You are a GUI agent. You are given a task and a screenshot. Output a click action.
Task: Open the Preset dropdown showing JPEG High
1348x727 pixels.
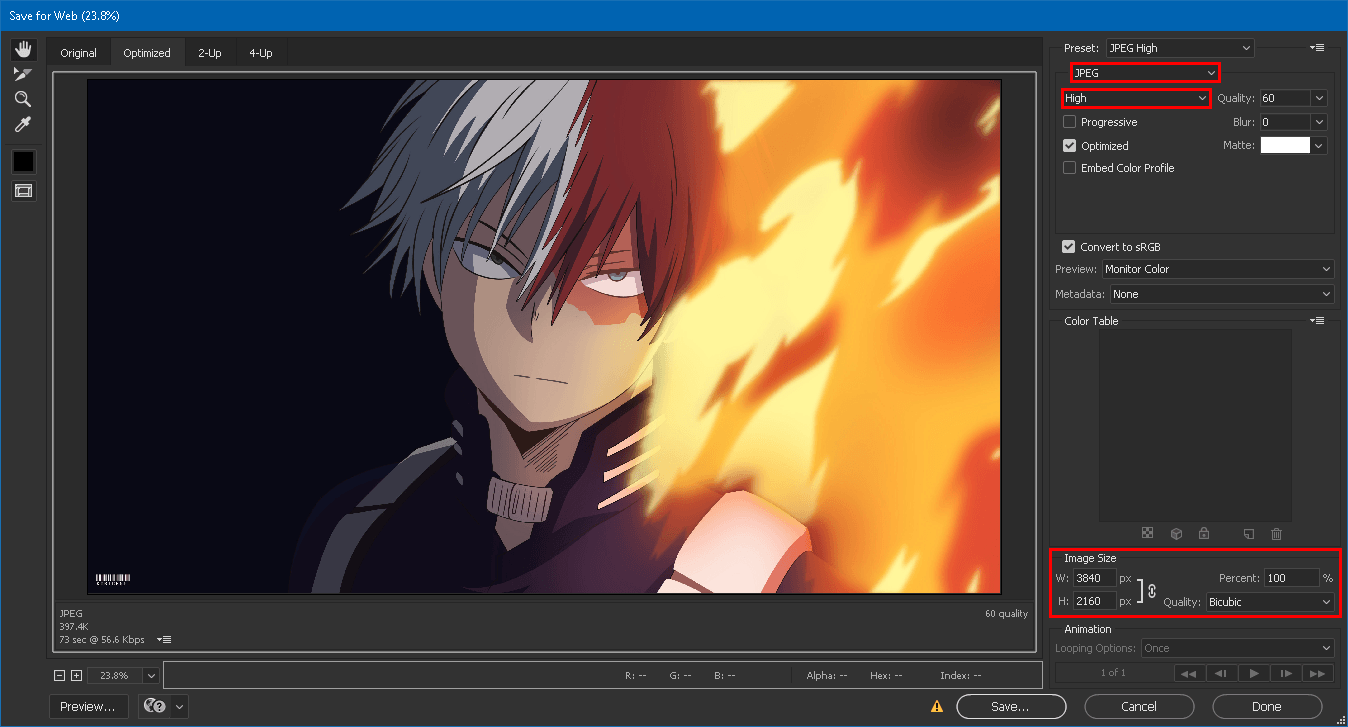1180,48
